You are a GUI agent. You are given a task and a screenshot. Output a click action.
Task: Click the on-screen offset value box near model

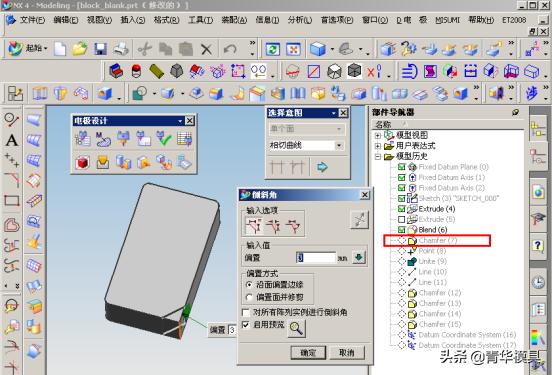coord(232,330)
